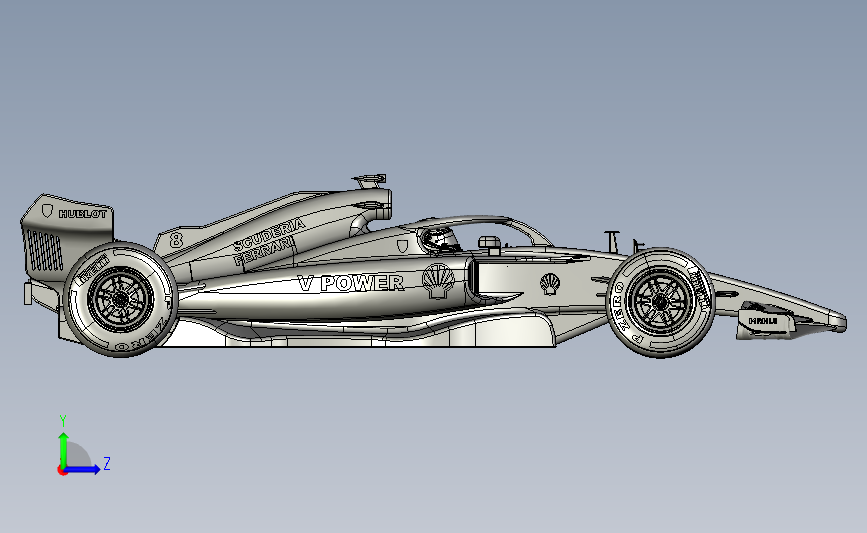
Task: Select the front wheel of the car model
Action: [661, 302]
